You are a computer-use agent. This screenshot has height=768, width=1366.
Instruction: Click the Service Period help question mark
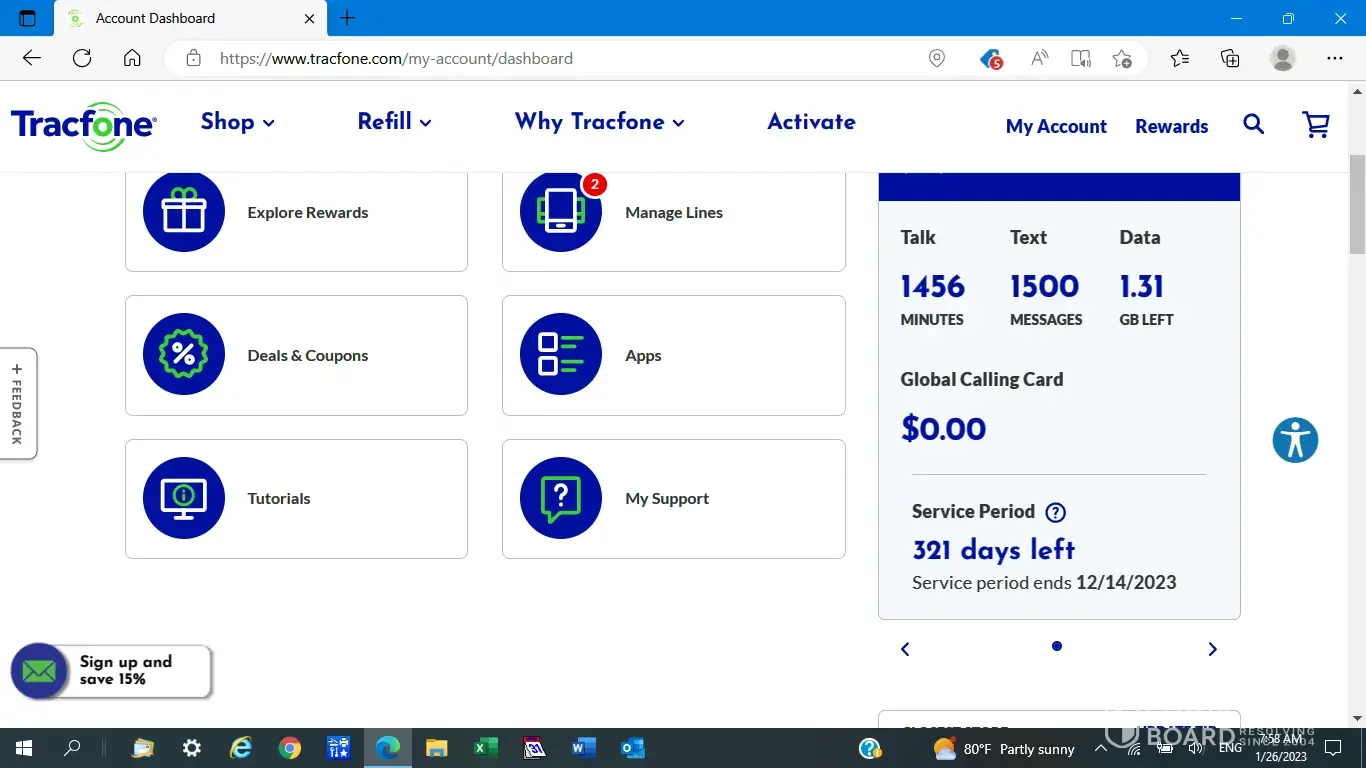click(x=1055, y=512)
